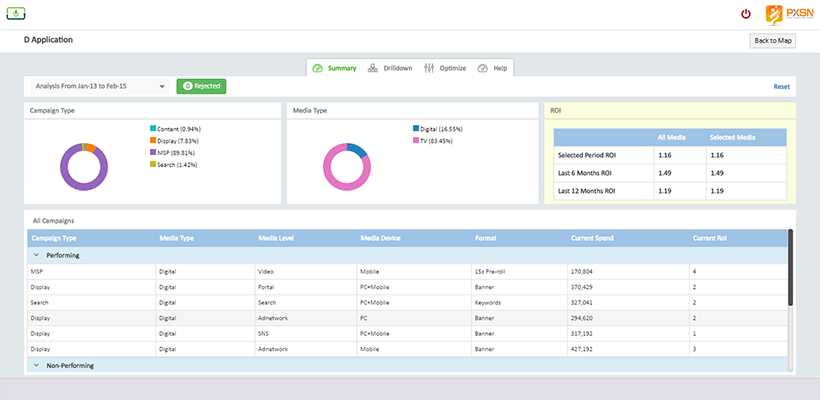Click the Reset link
This screenshot has width=820, height=400.
point(781,87)
